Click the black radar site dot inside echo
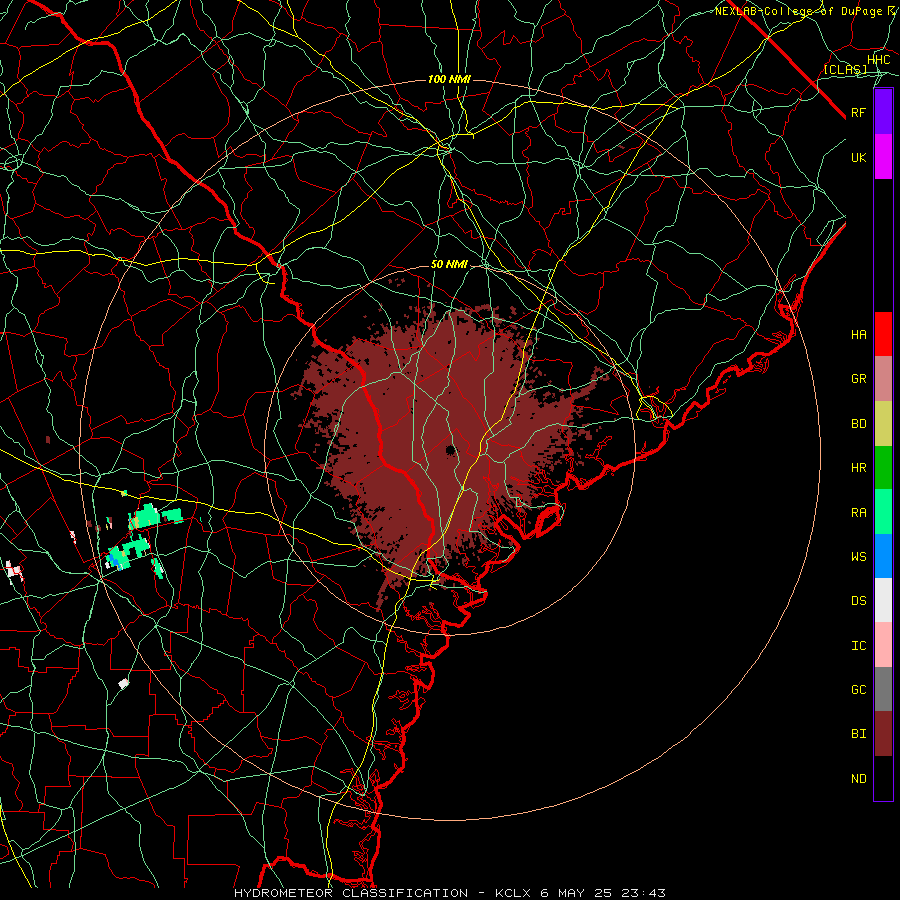Image resolution: width=900 pixels, height=900 pixels. click(451, 449)
